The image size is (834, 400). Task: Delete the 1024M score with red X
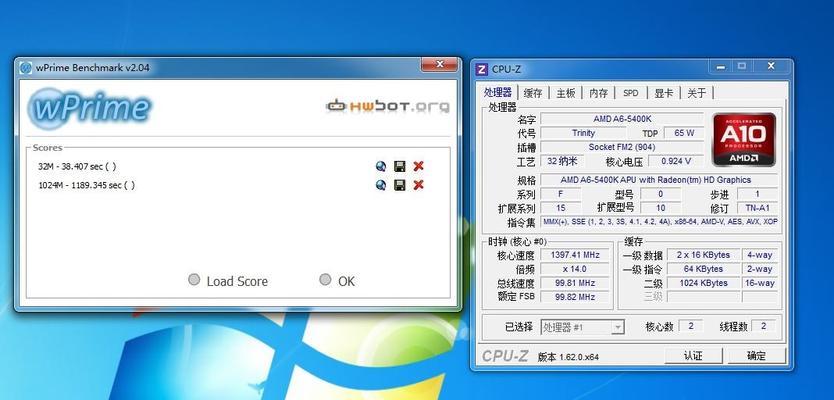(x=419, y=185)
